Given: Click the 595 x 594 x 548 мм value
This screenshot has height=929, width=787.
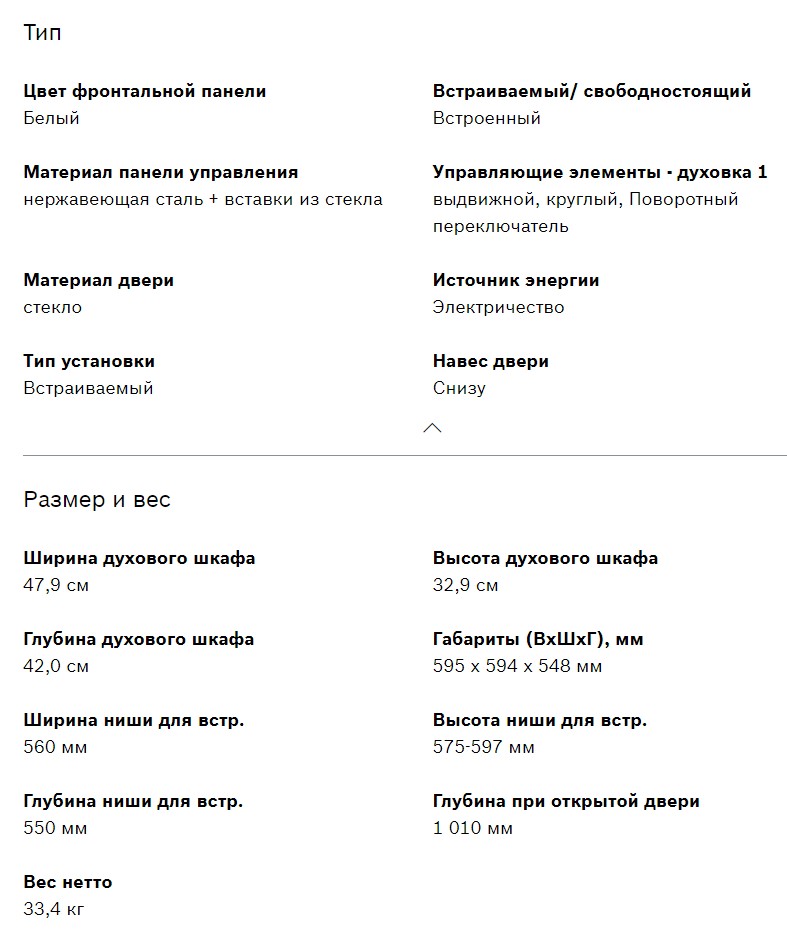Looking at the screenshot, I should (517, 666).
